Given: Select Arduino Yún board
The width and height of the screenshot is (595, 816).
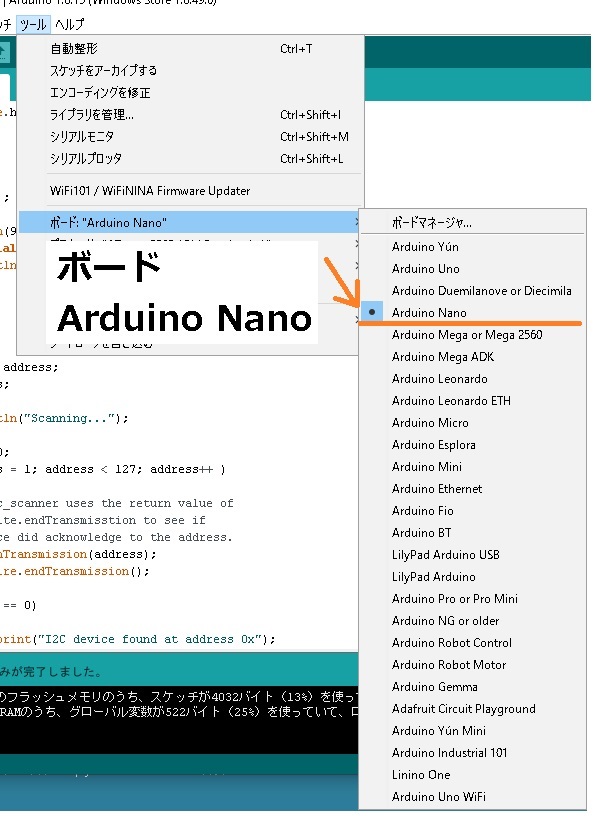Looking at the screenshot, I should coord(473,247).
